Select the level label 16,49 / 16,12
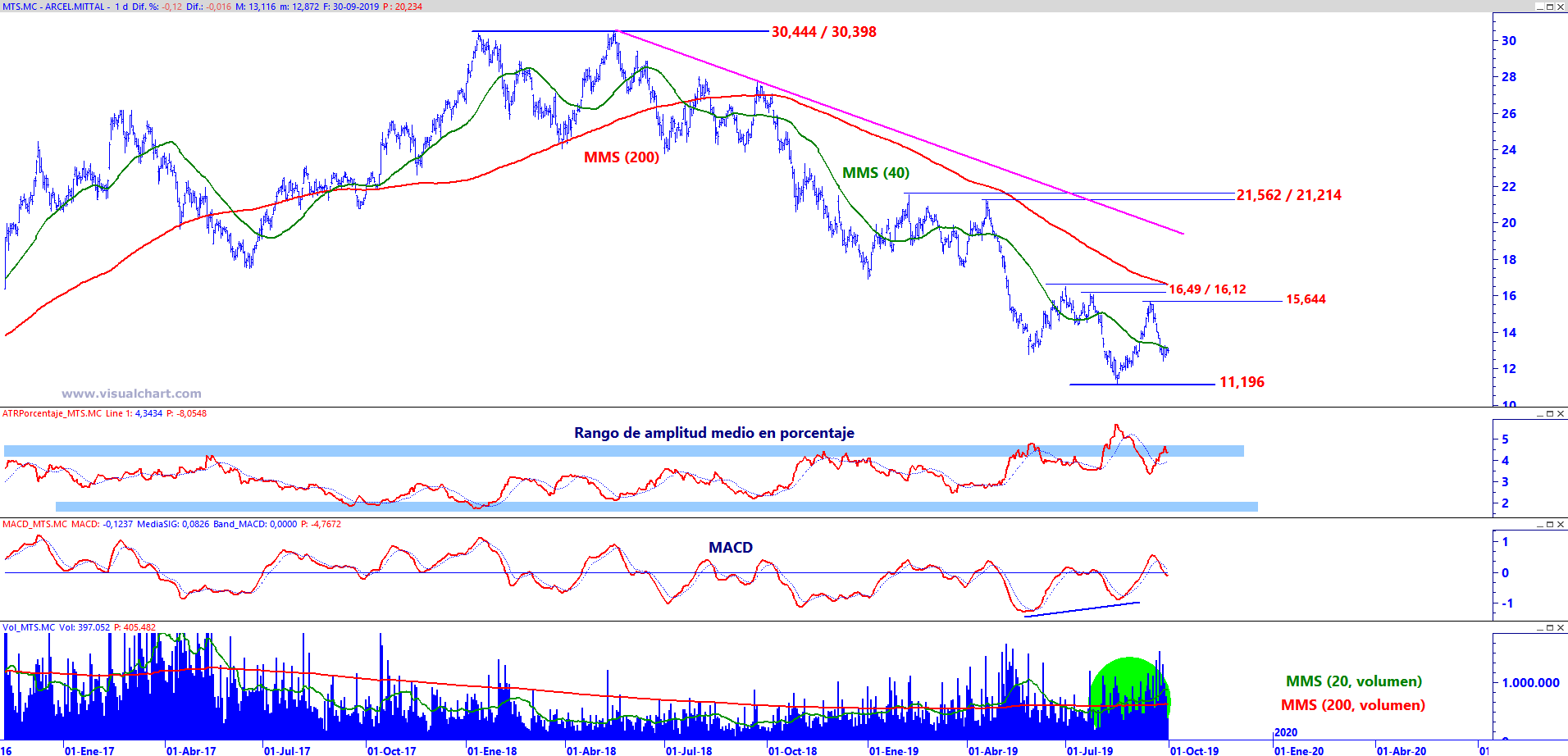The image size is (1568, 756). [1207, 289]
